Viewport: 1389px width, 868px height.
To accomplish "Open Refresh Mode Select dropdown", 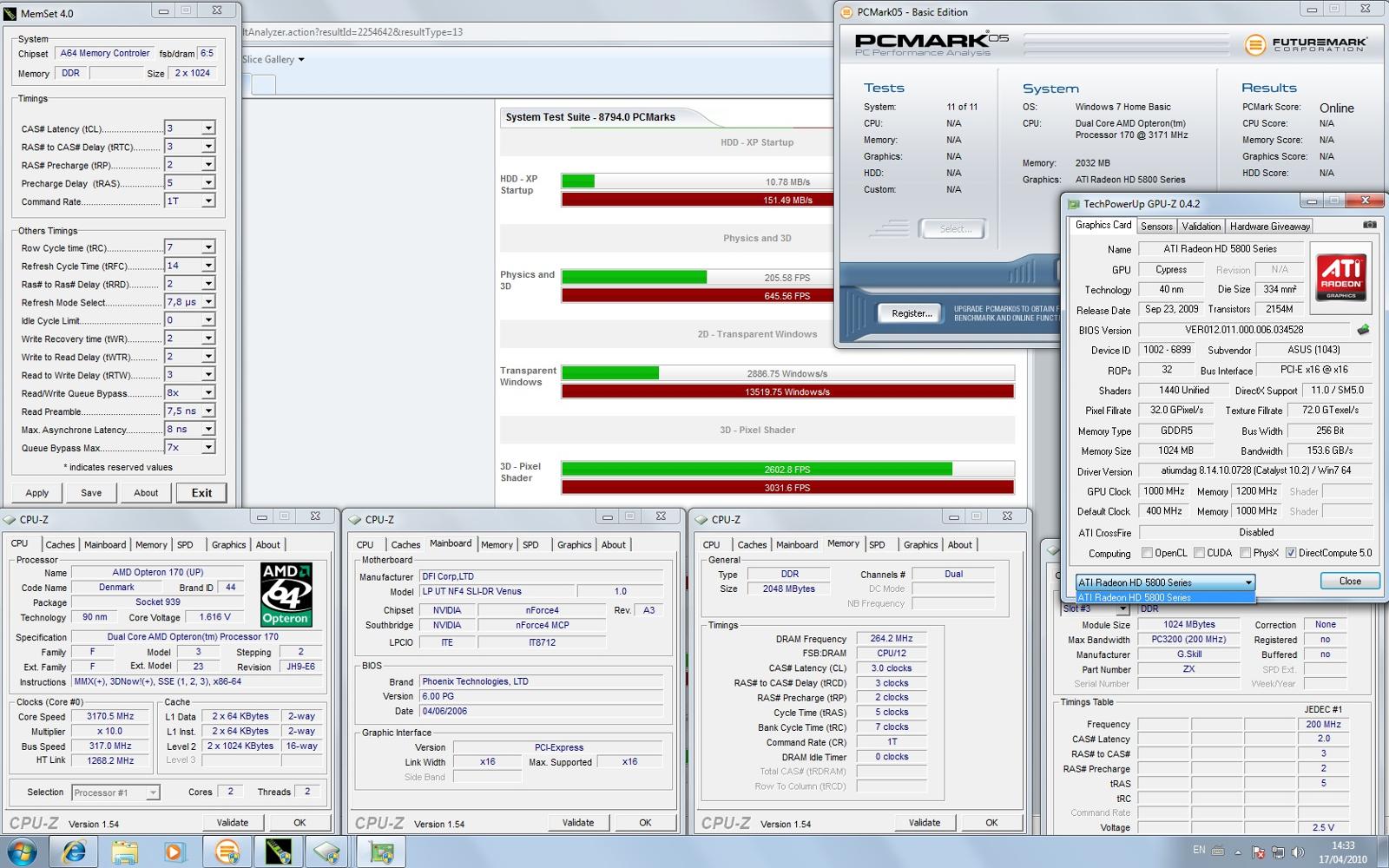I will point(208,302).
